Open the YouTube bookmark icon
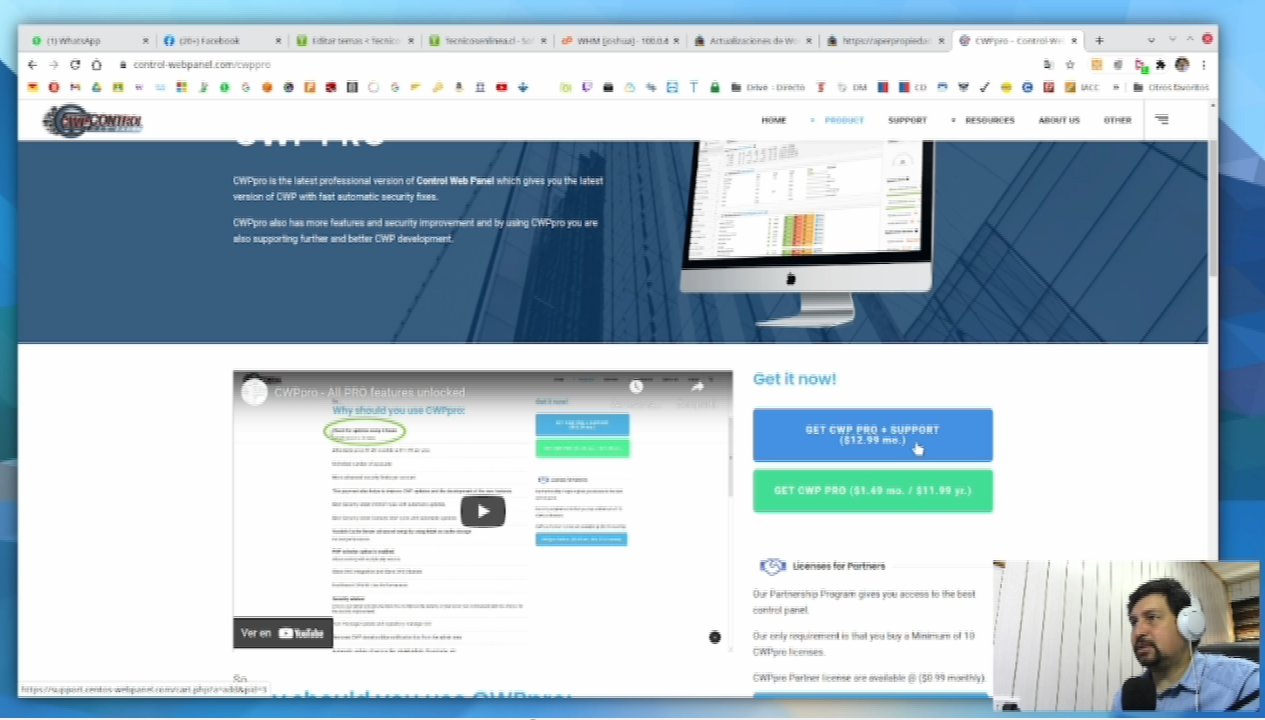 coord(501,87)
